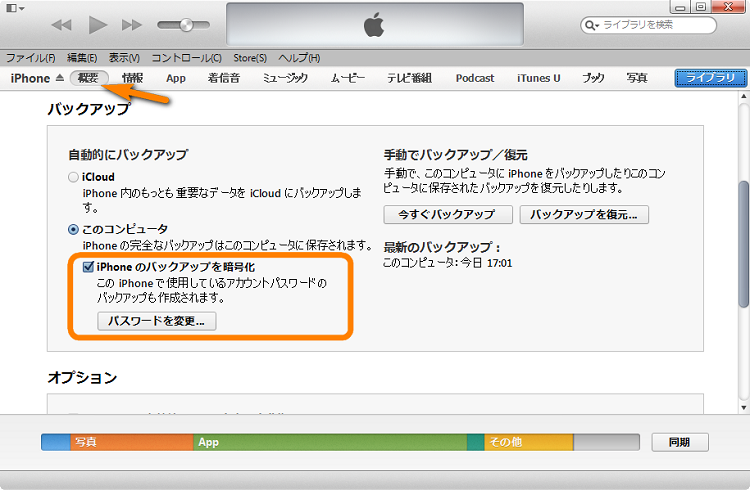Click the scrollbar up arrow
The width and height of the screenshot is (750, 490).
click(x=744, y=96)
